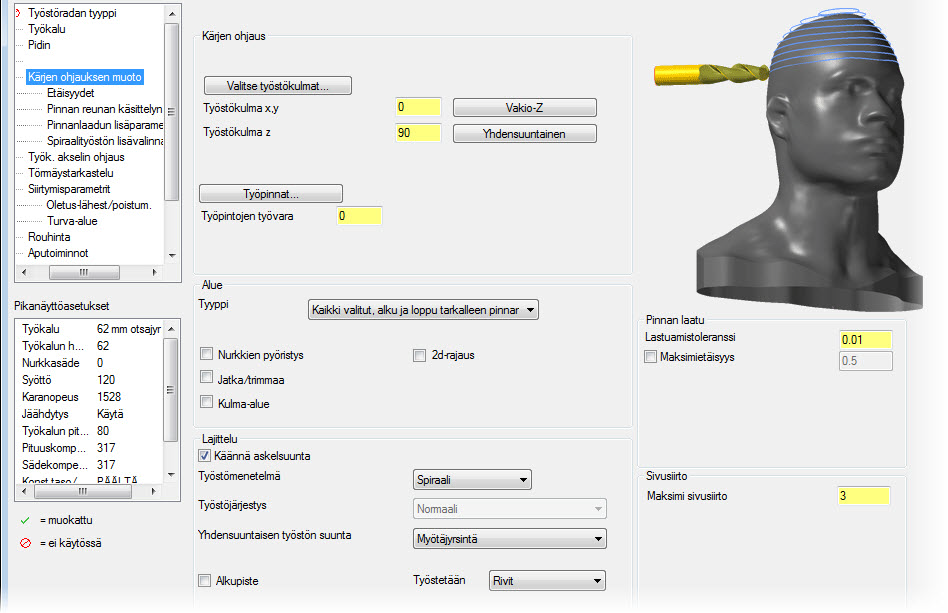Select Kärjen ohjauksen muoto tree item
Screen dimensions: 948x613
click(x=85, y=77)
